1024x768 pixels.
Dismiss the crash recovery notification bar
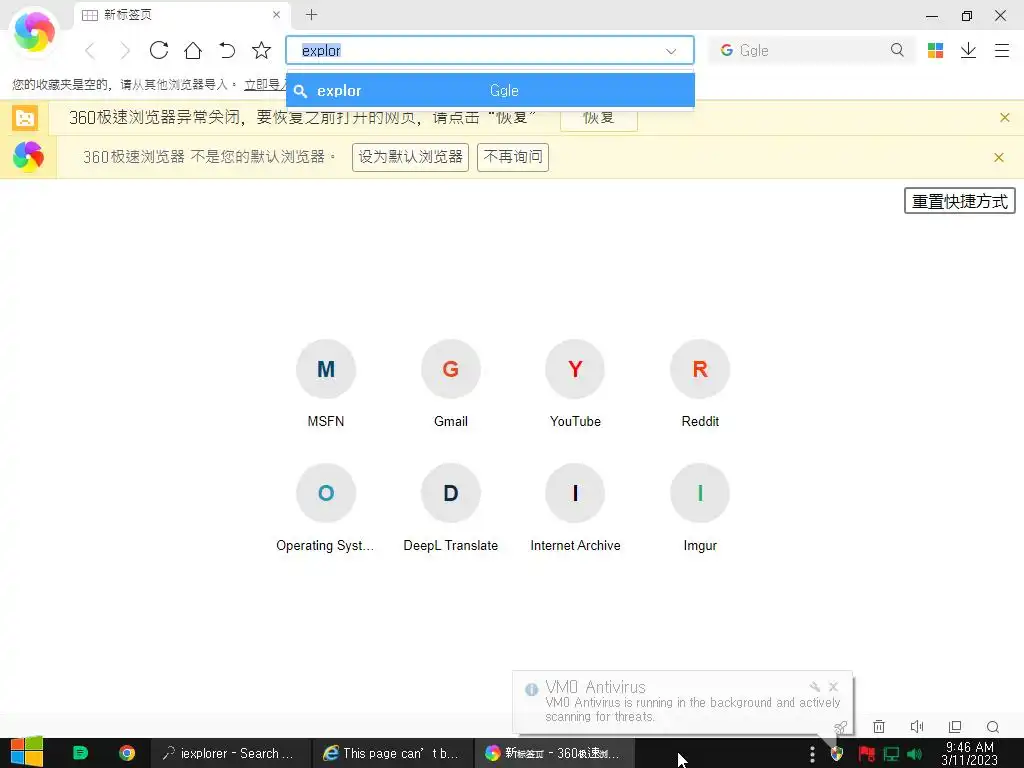(1004, 118)
